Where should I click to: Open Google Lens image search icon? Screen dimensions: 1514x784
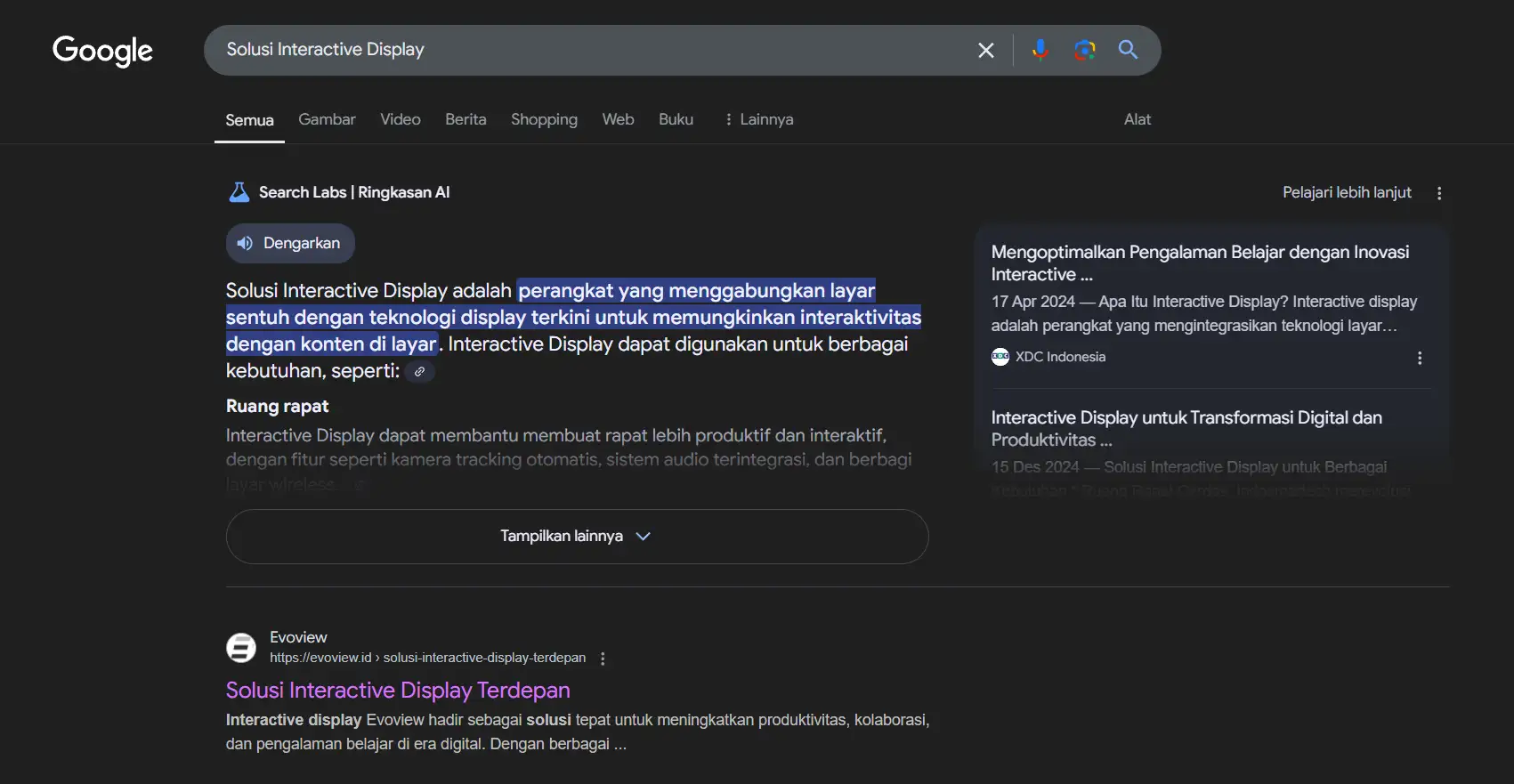(x=1084, y=50)
